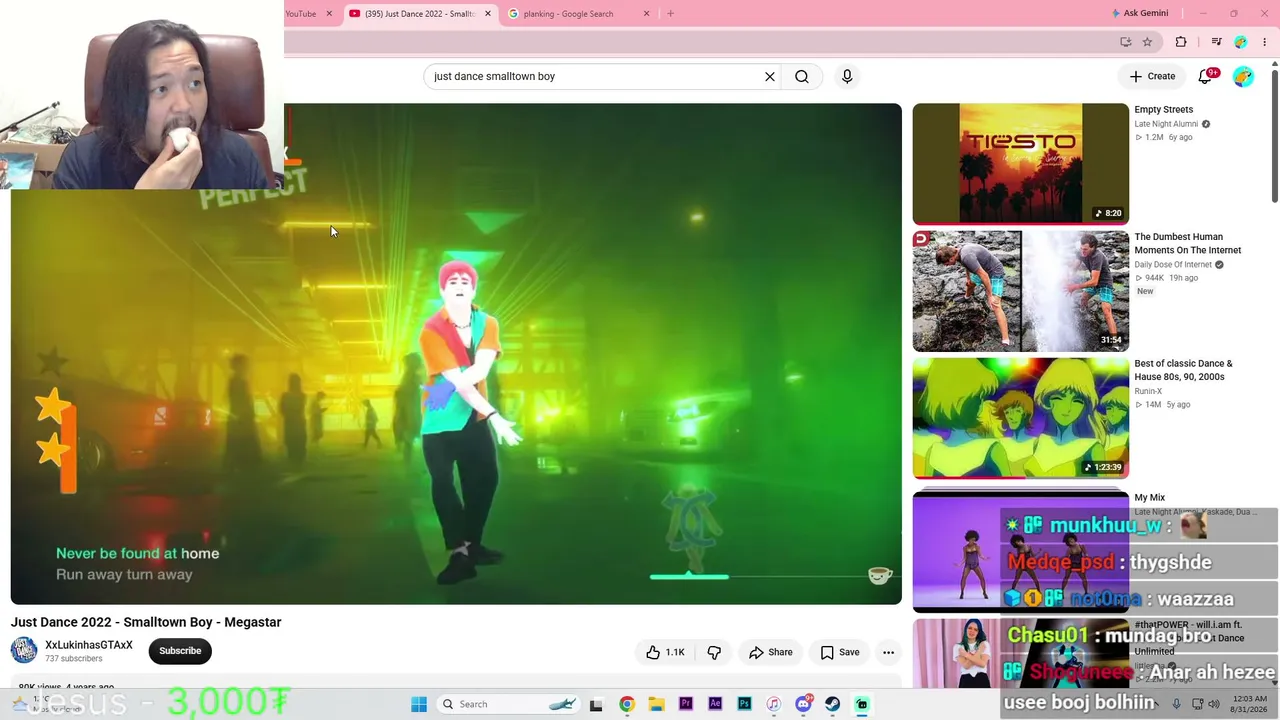Screen dimensions: 1280x720
Task: Subscribe to XxLukinhasGTAxX channel
Action: point(180,651)
